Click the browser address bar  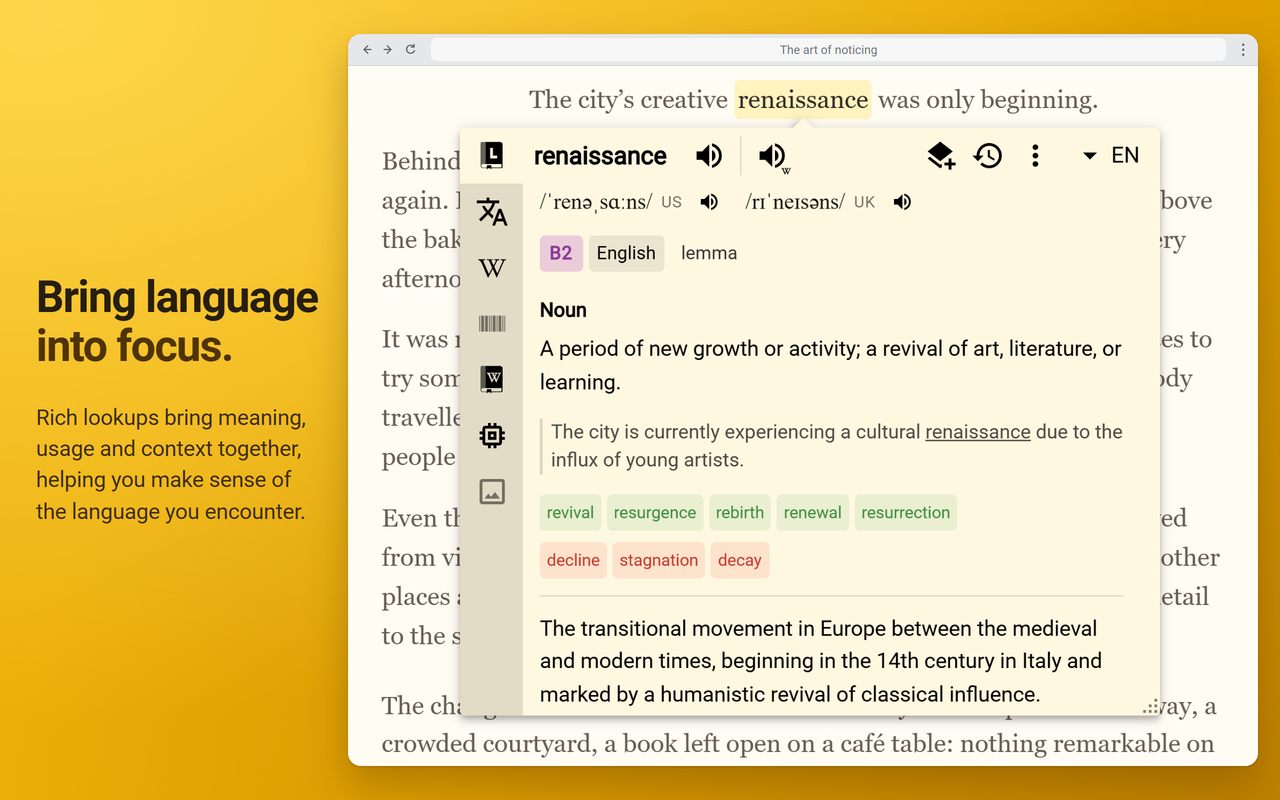(828, 49)
